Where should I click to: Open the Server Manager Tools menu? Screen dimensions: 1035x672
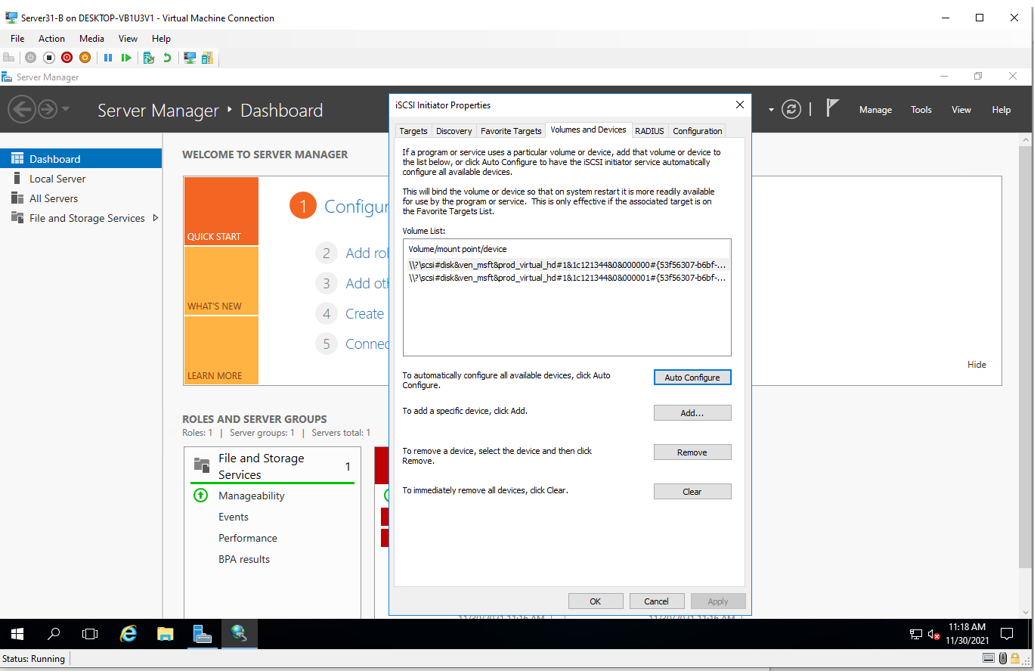coord(921,110)
